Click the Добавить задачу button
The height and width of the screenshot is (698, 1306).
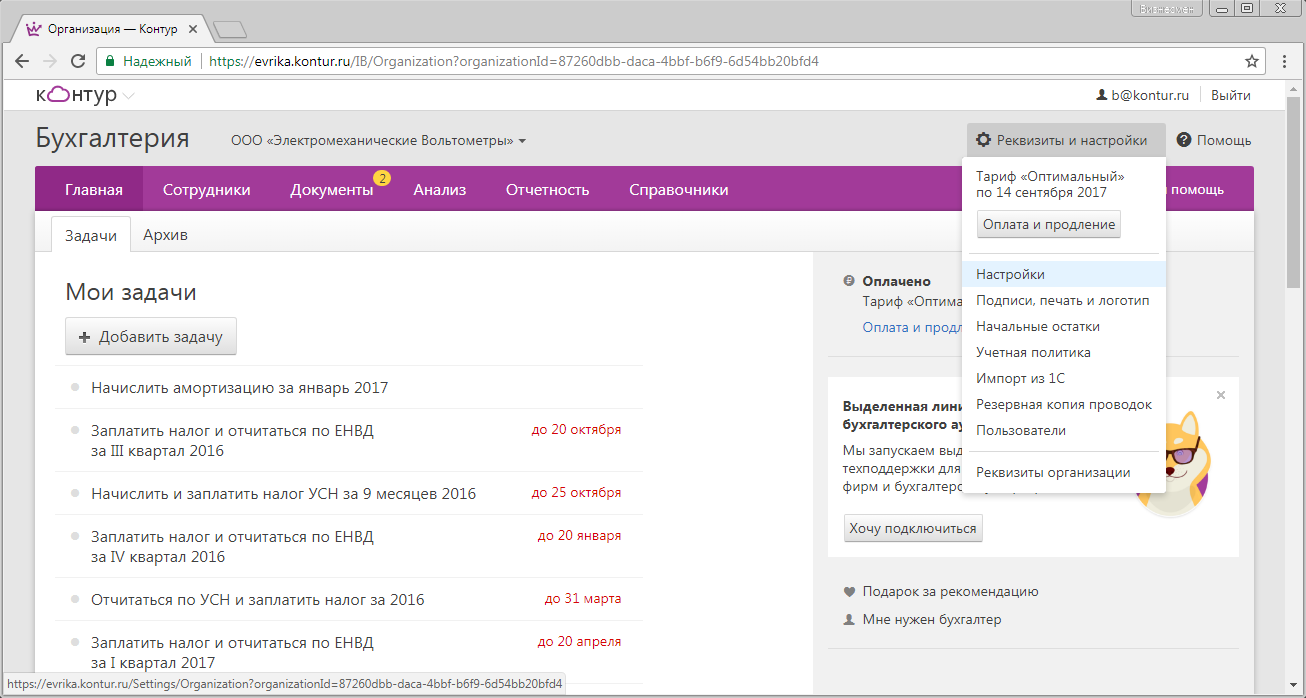151,337
